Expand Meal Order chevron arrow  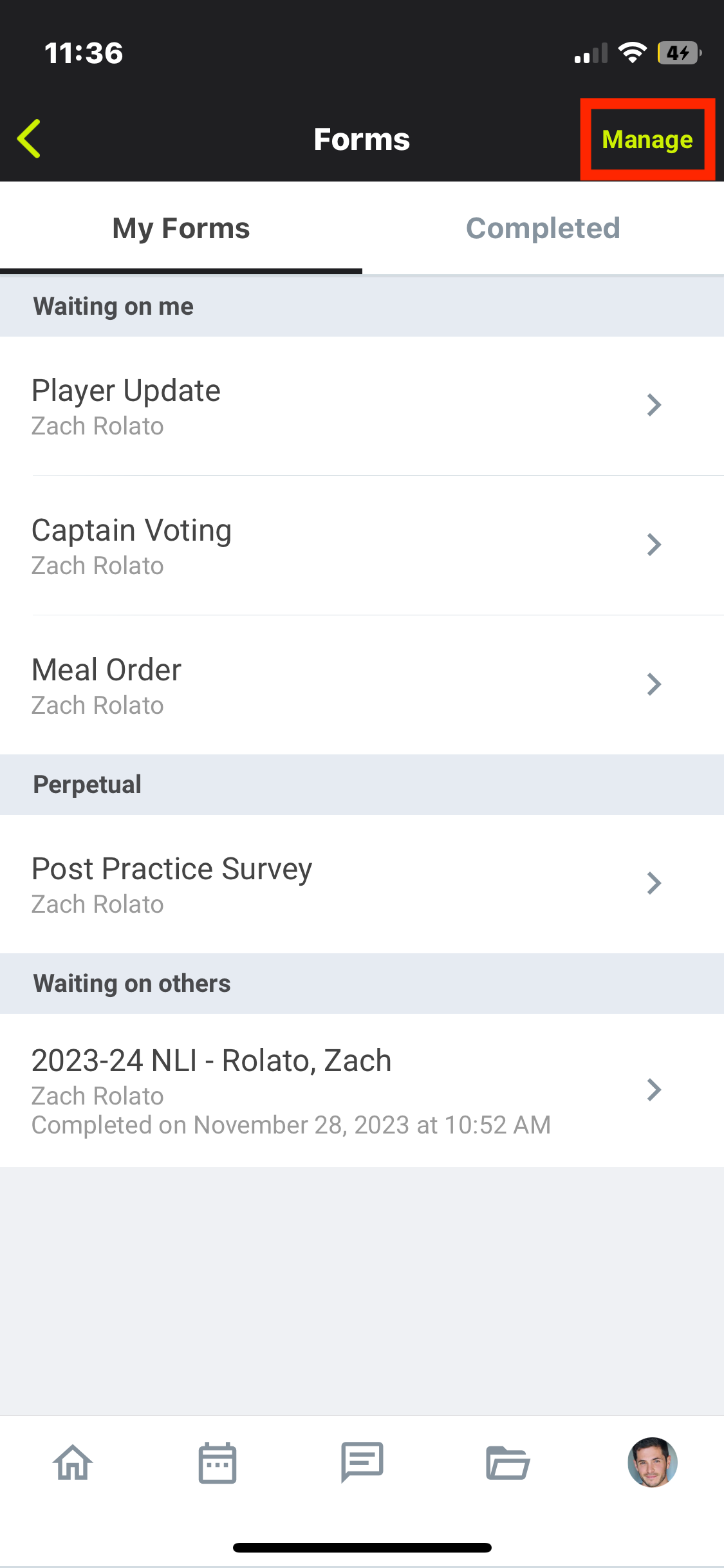(654, 684)
